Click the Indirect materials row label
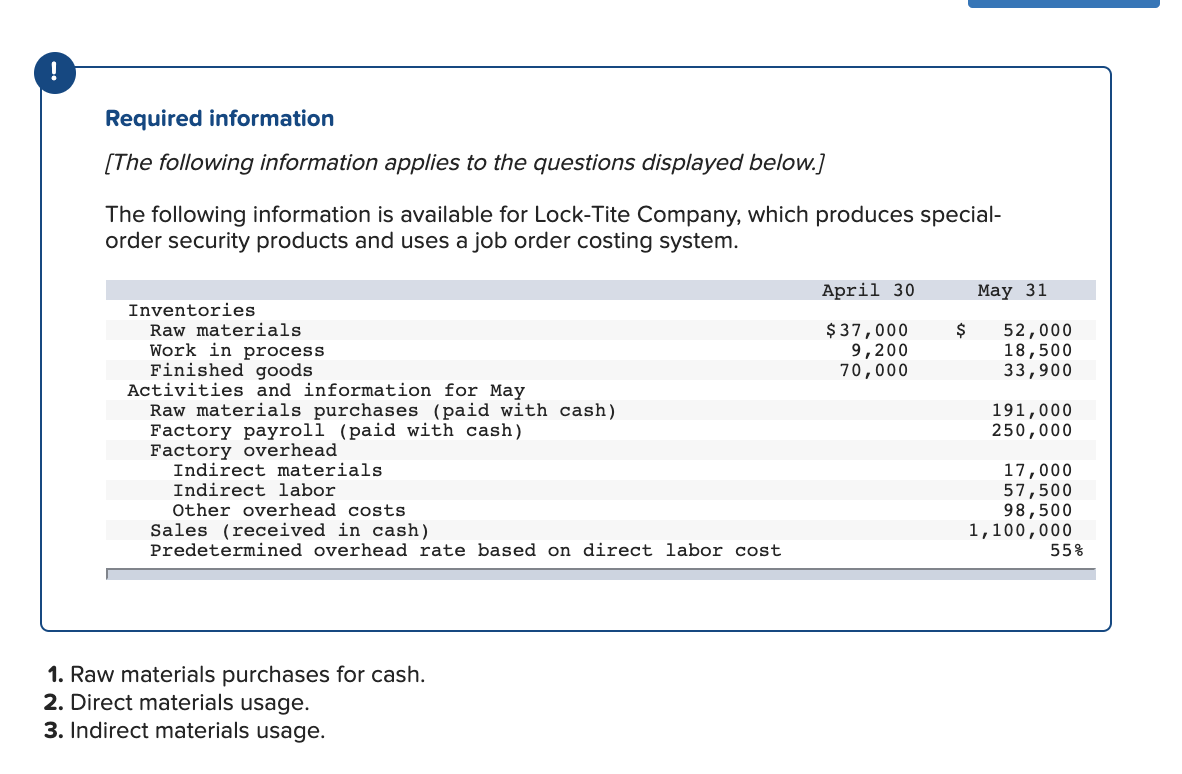Image resolution: width=1182 pixels, height=774 pixels. (x=277, y=470)
